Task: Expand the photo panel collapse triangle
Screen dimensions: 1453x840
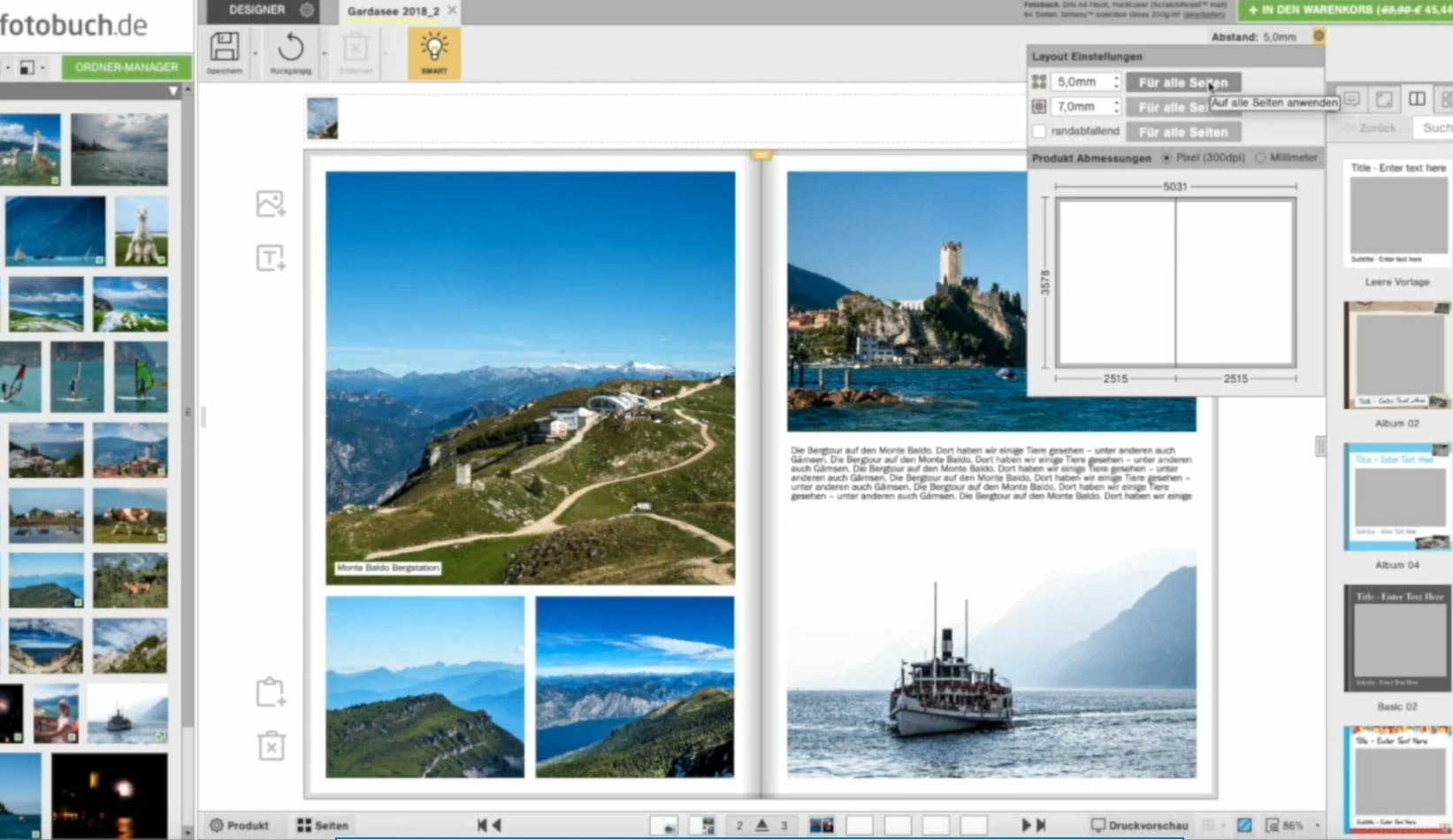Action: pyautogui.click(x=172, y=90)
